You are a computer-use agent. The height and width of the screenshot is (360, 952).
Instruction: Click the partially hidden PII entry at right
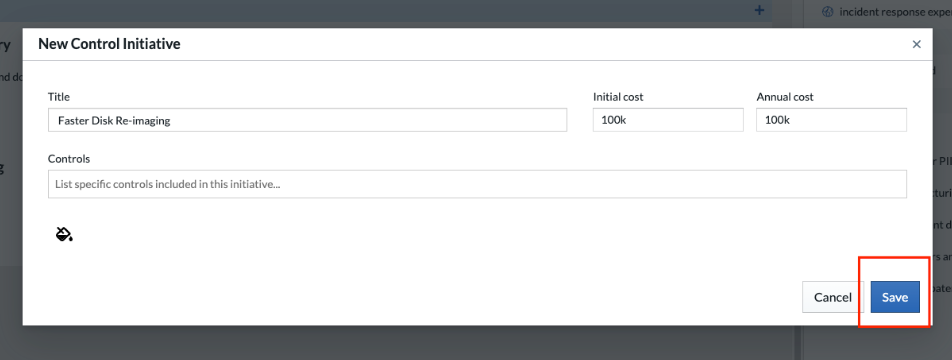point(945,161)
